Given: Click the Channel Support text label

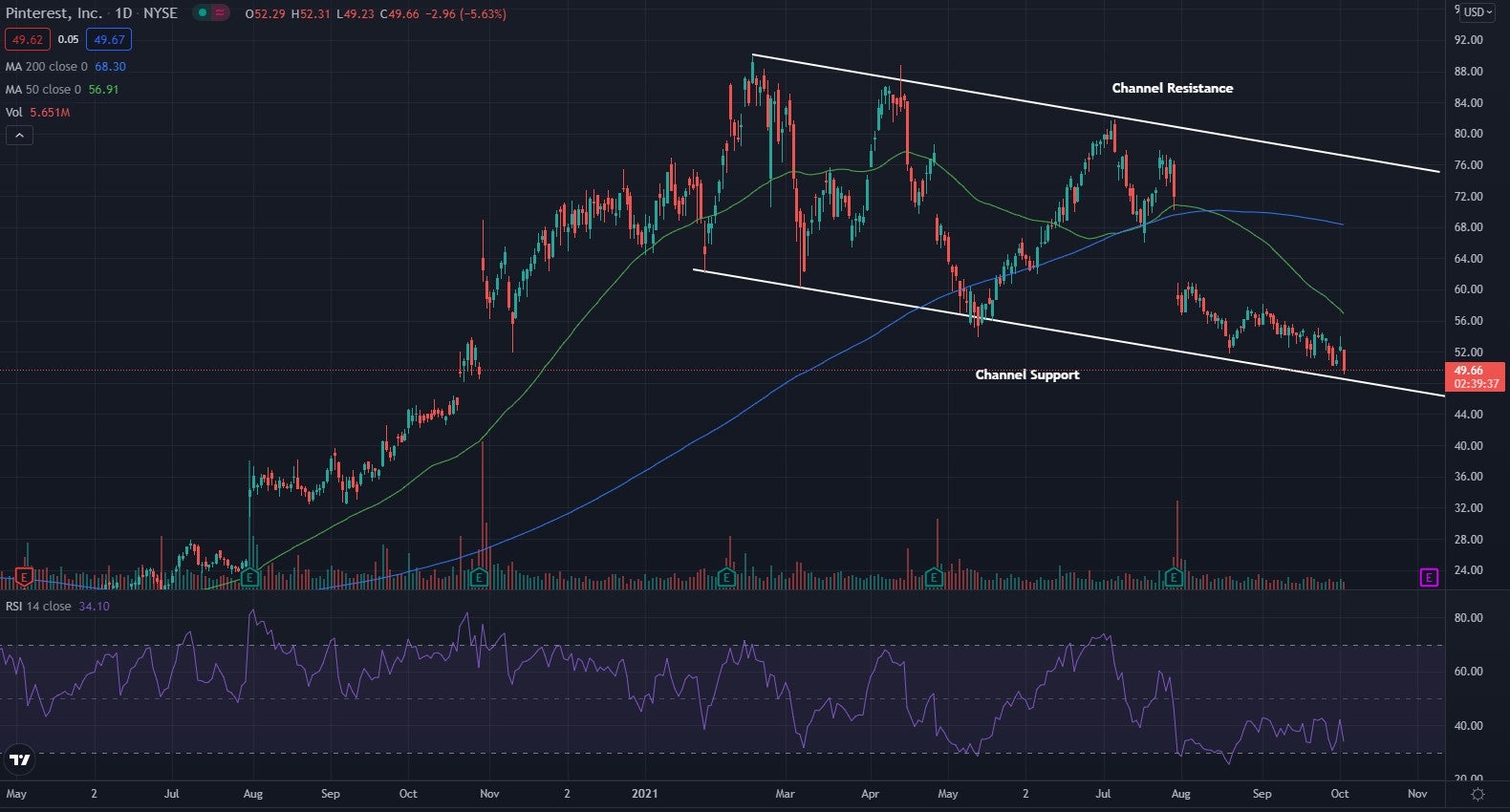Looking at the screenshot, I should [1027, 374].
